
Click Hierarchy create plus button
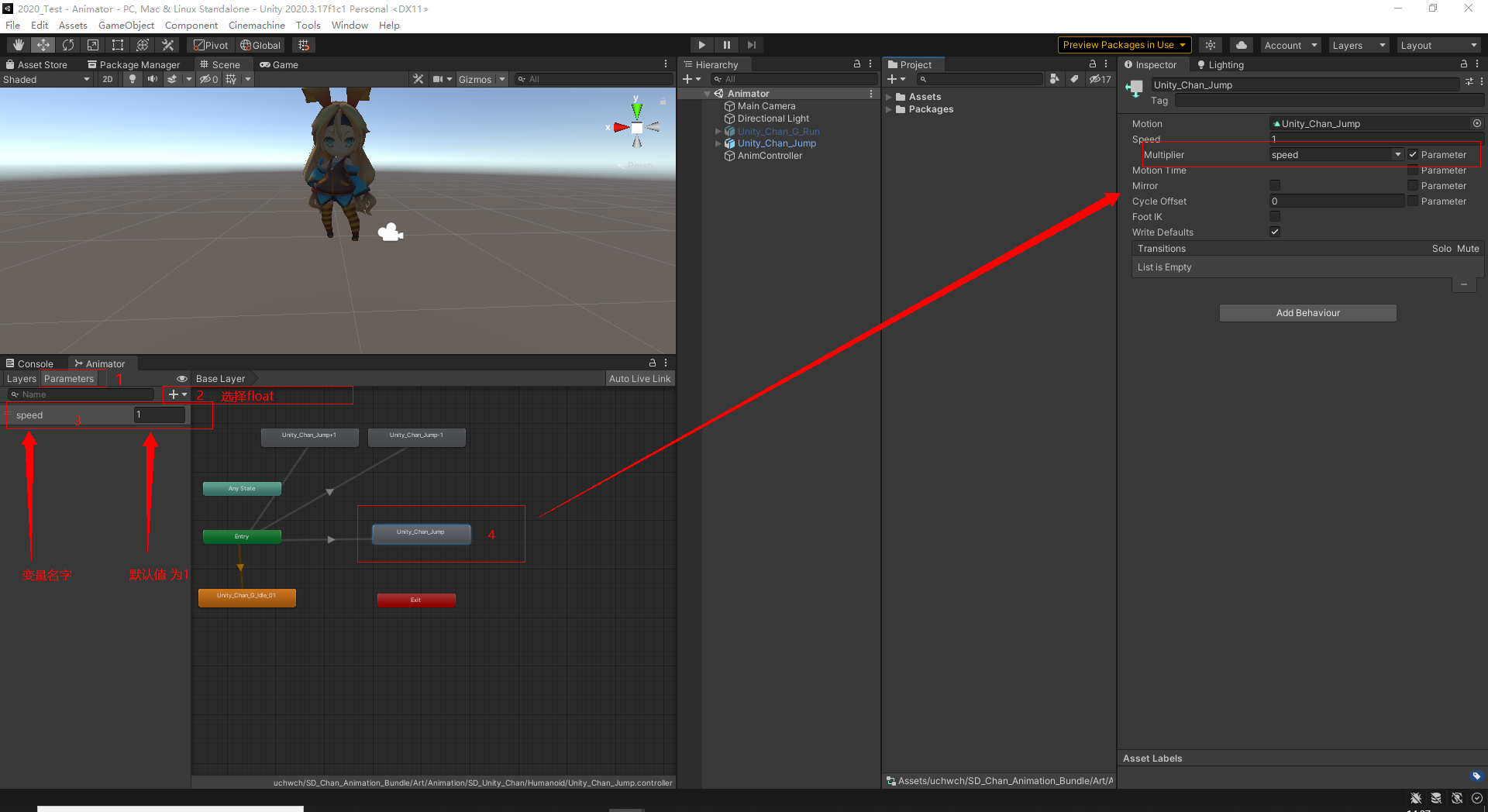point(691,79)
